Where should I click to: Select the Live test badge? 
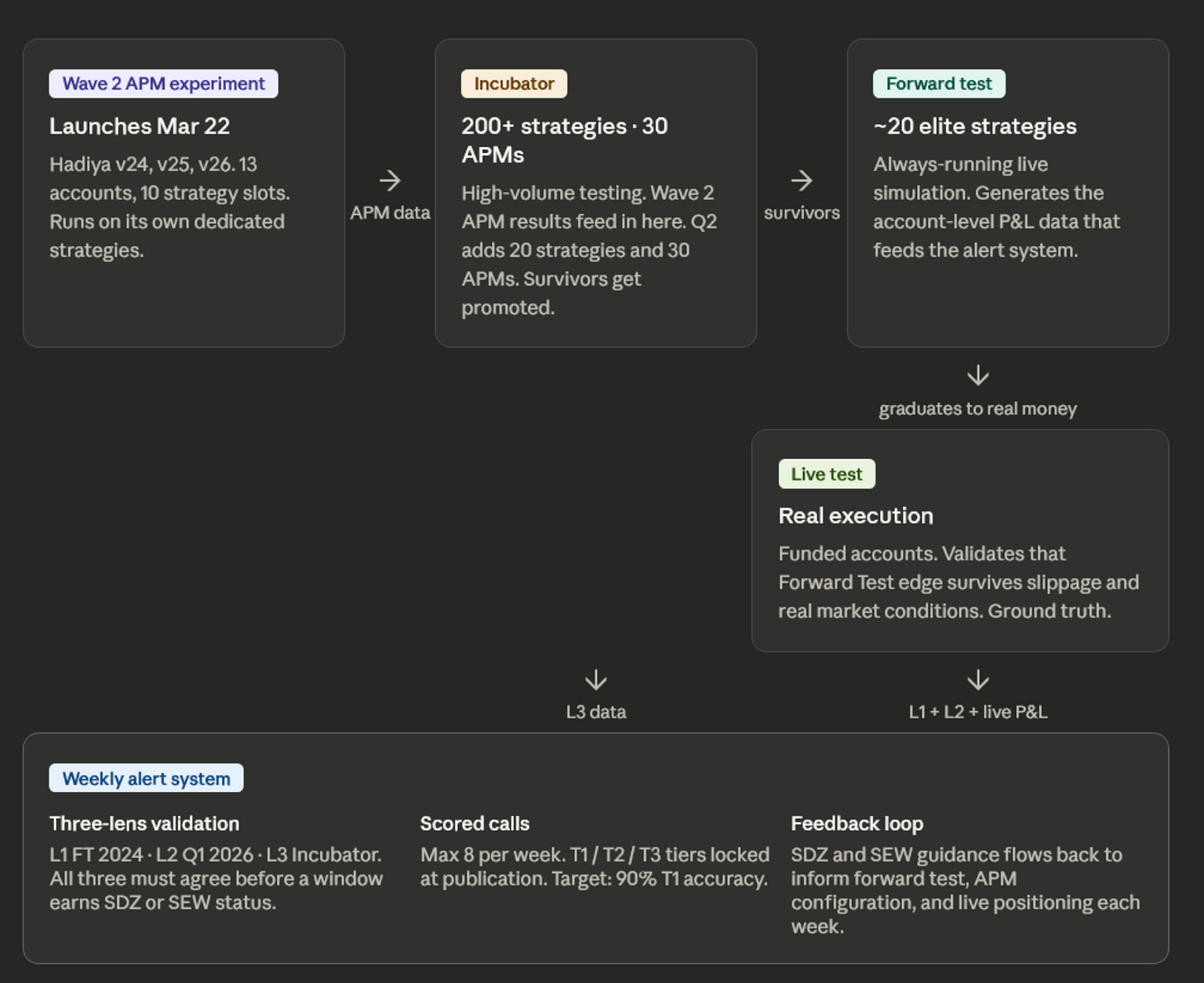(x=826, y=474)
